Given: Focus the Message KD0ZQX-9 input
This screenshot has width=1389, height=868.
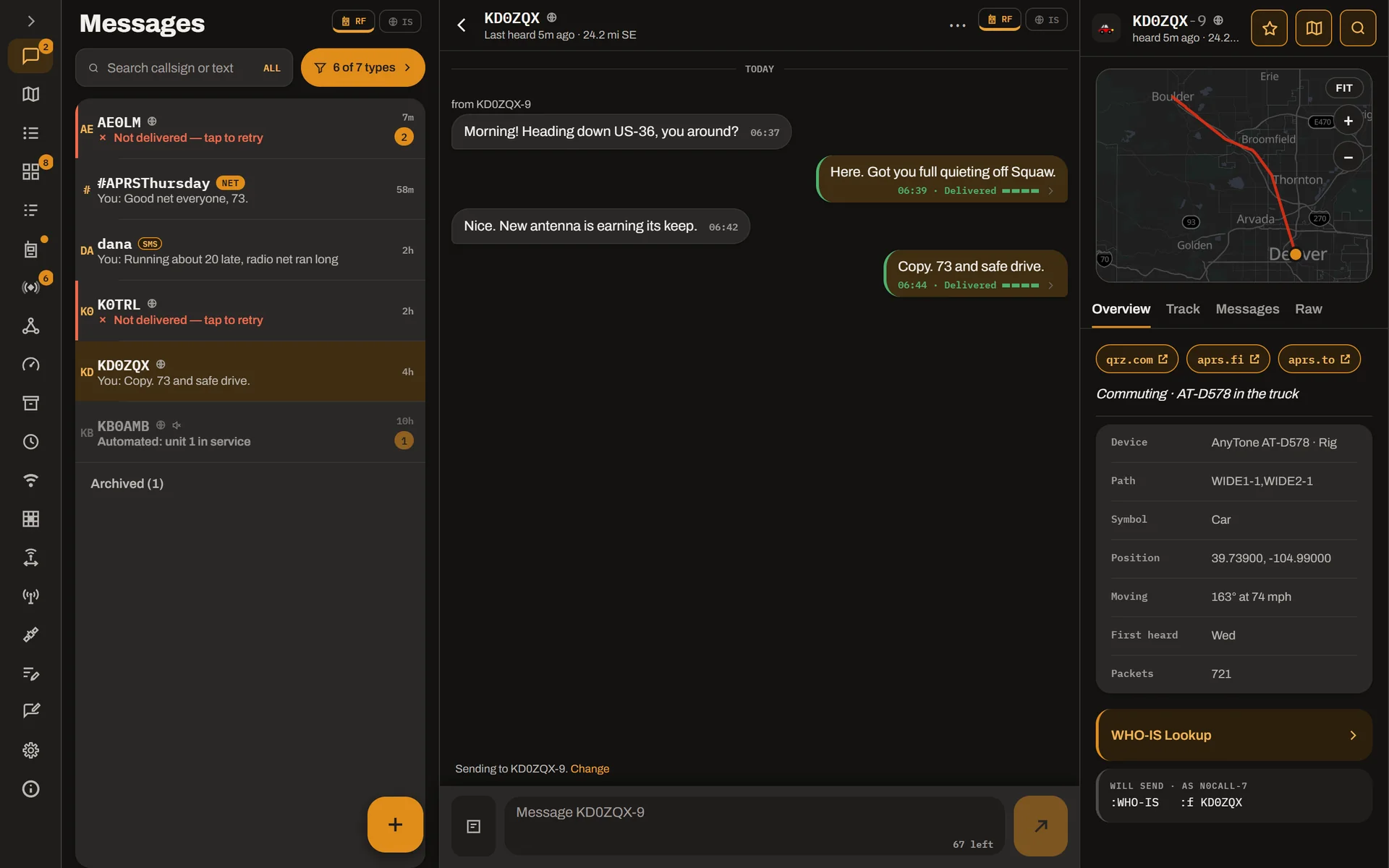Looking at the screenshot, I should 754,826.
